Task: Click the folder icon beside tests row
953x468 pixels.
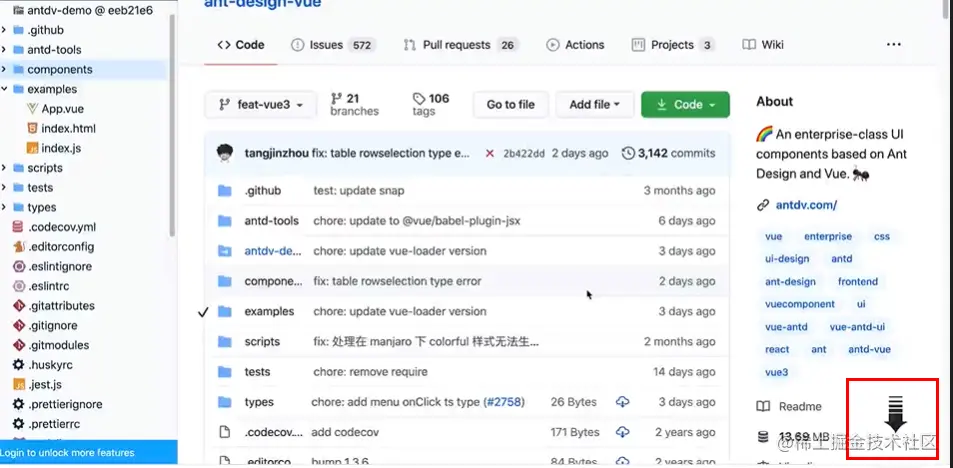Action: point(225,372)
